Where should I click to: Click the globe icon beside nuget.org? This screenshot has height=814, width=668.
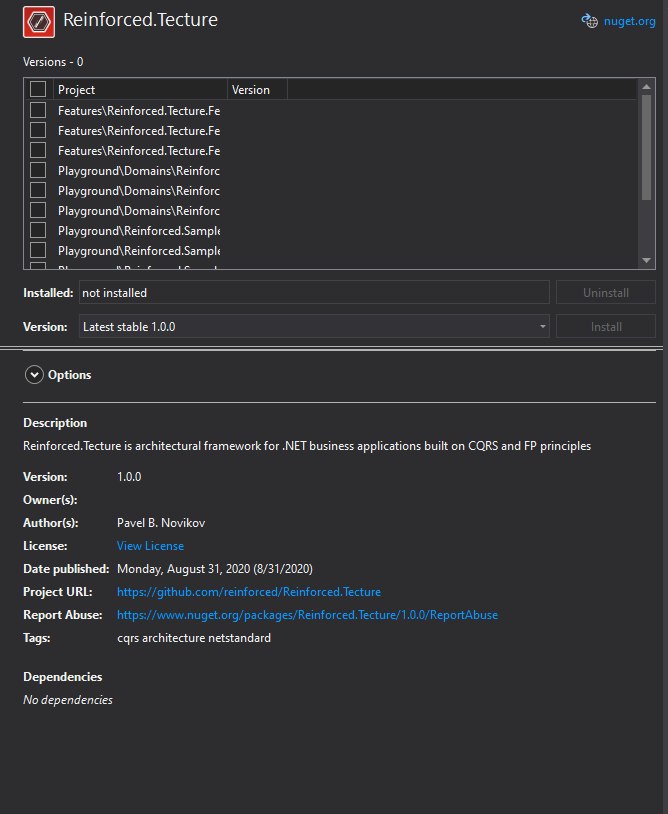click(x=590, y=21)
